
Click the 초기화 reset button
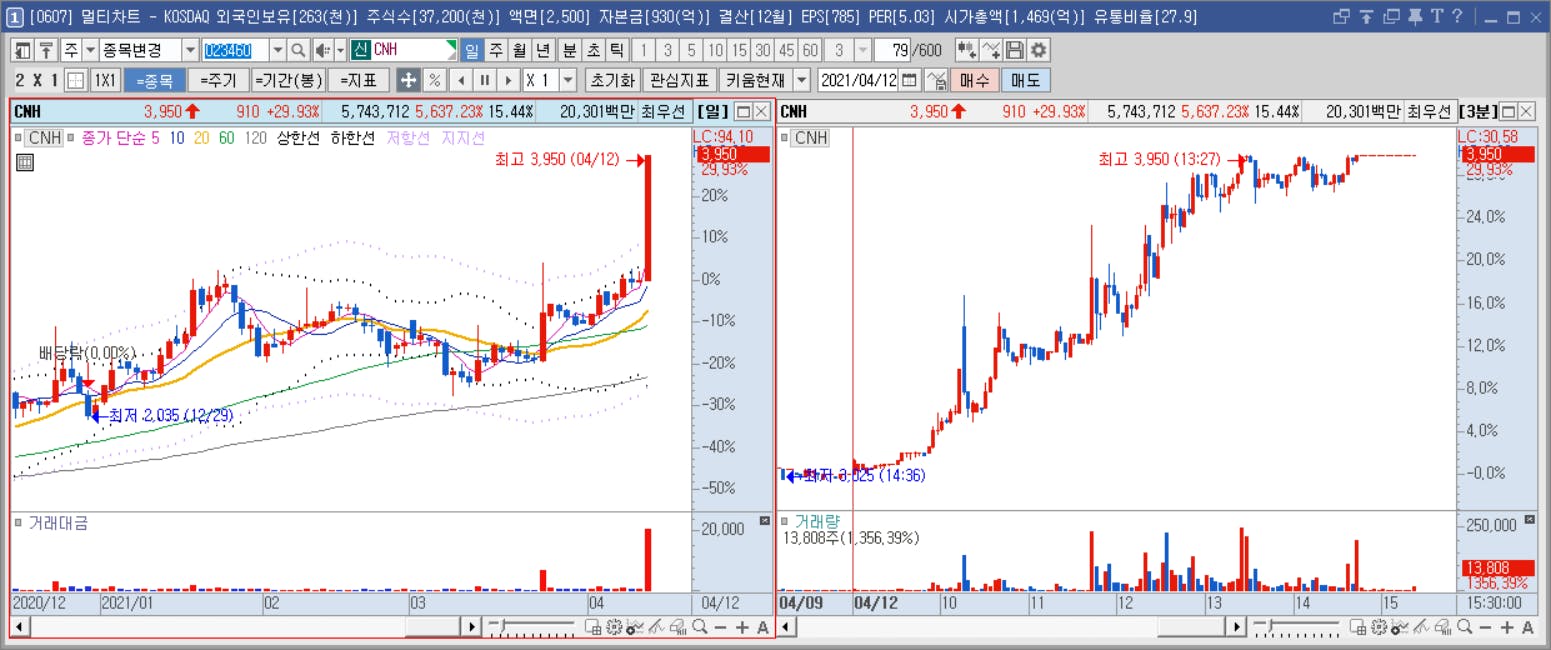point(611,81)
